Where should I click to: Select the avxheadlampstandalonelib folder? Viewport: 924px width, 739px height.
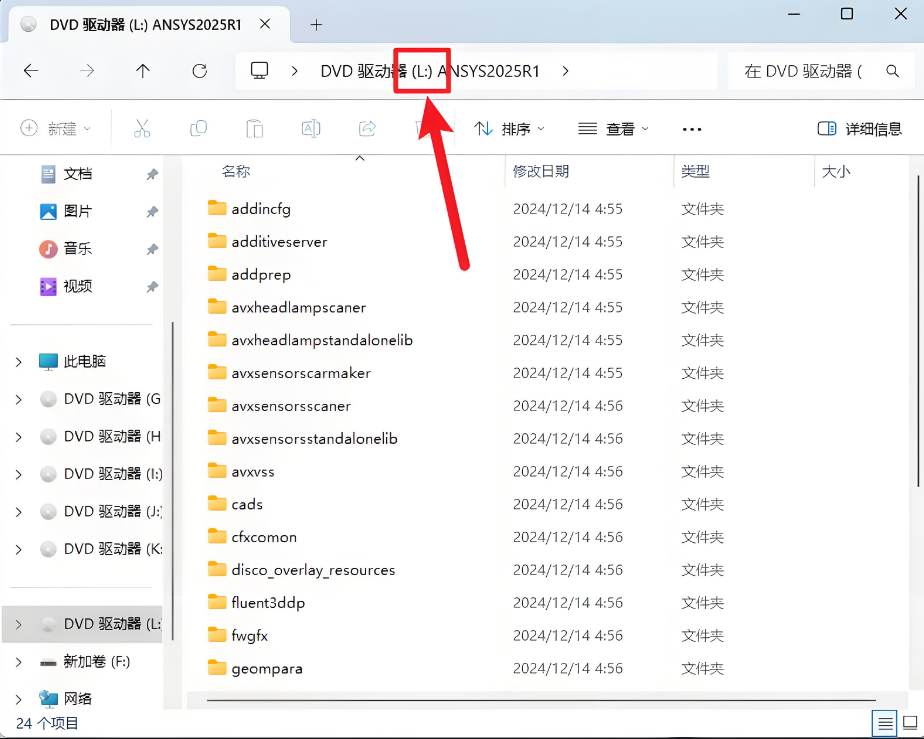(322, 340)
